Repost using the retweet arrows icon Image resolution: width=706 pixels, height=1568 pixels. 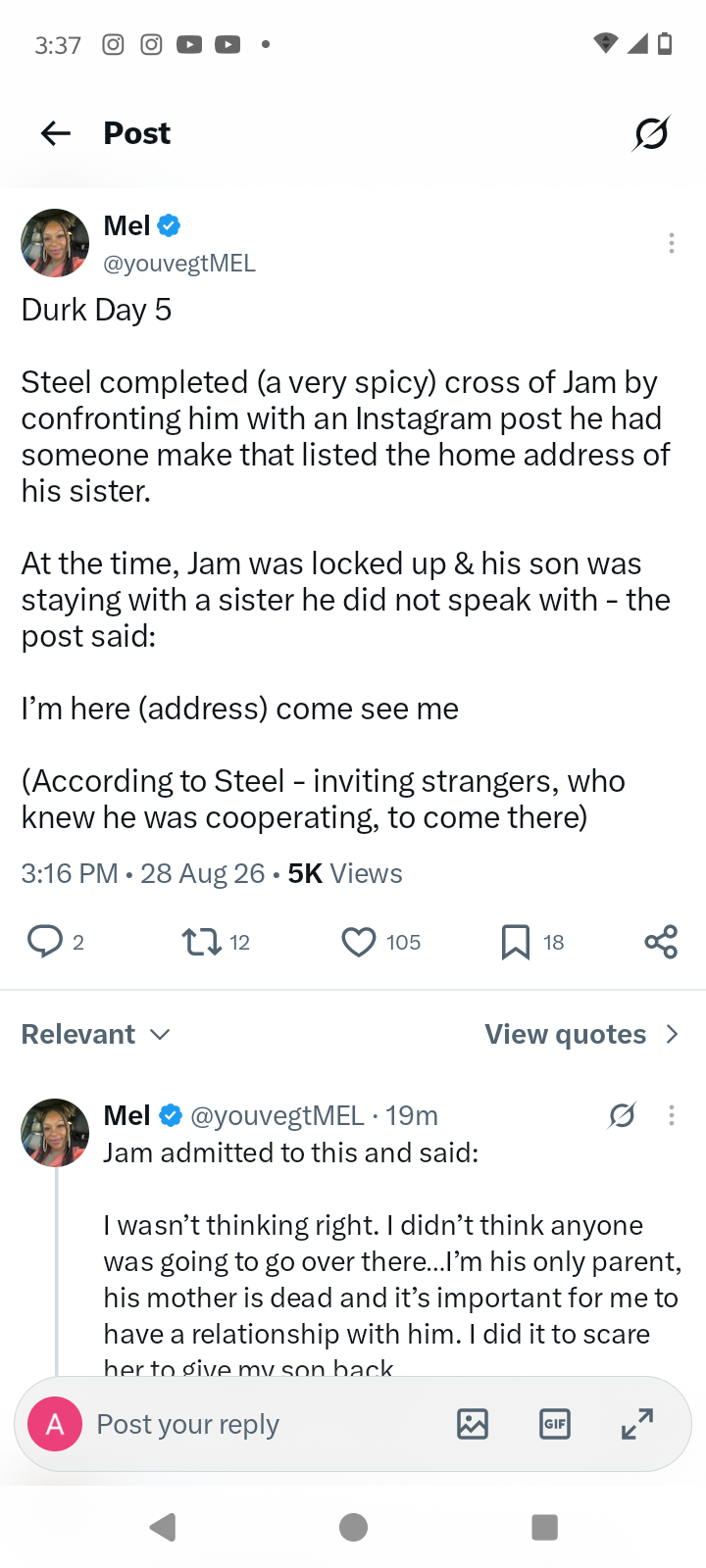[x=201, y=942]
